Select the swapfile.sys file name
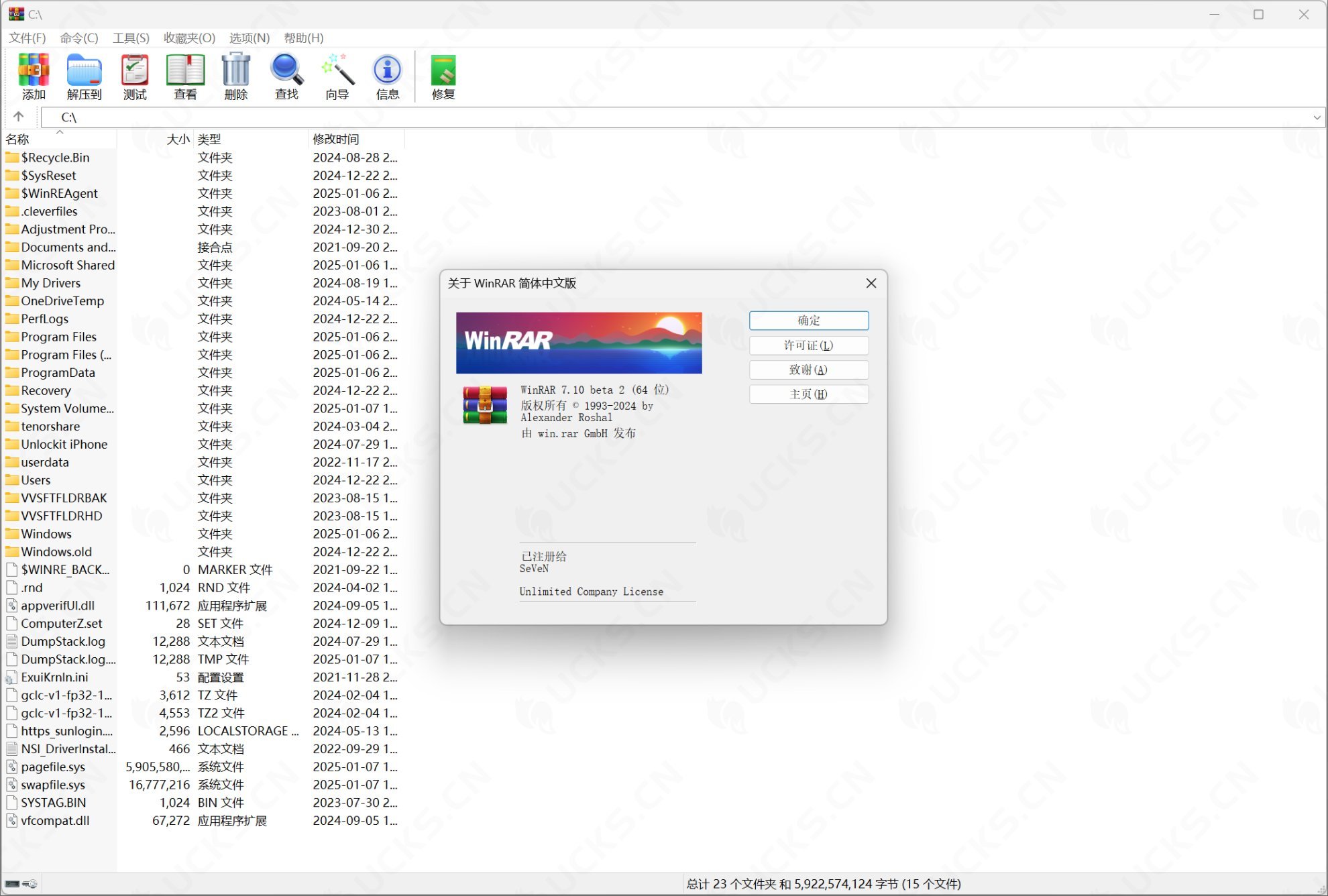The width and height of the screenshot is (1328, 896). click(x=53, y=785)
